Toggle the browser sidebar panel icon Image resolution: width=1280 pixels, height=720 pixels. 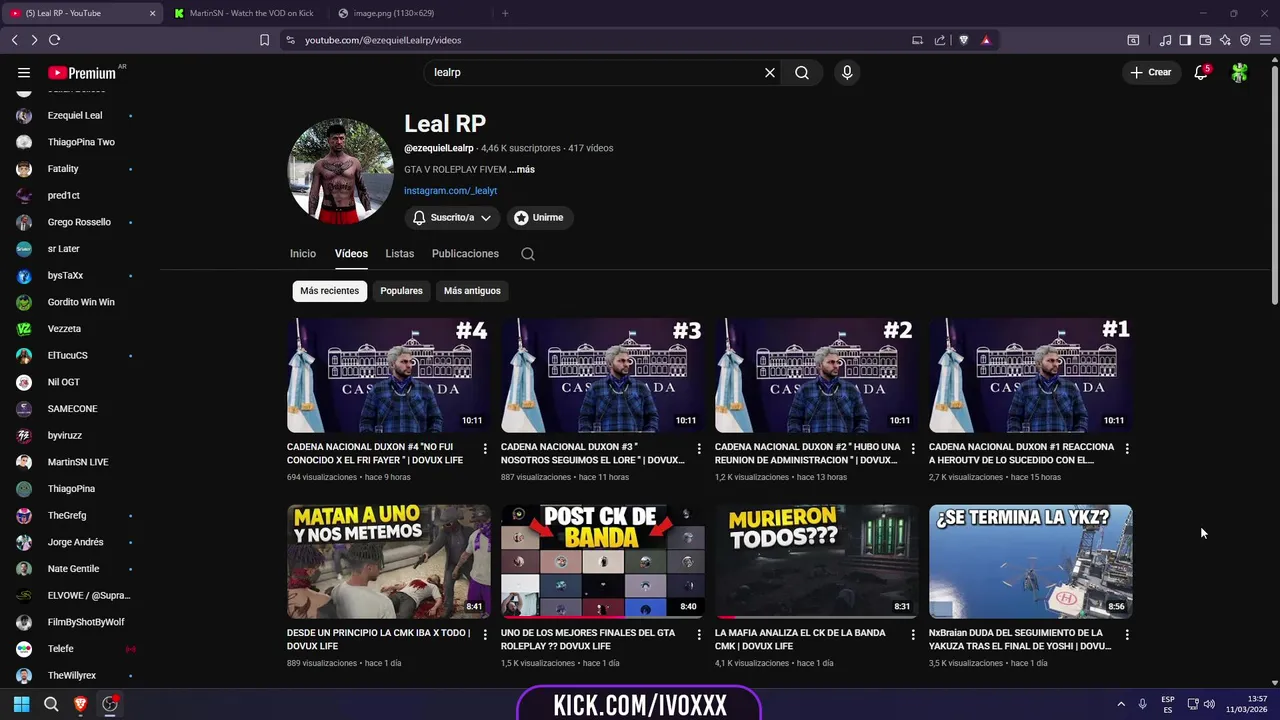[x=1185, y=40]
